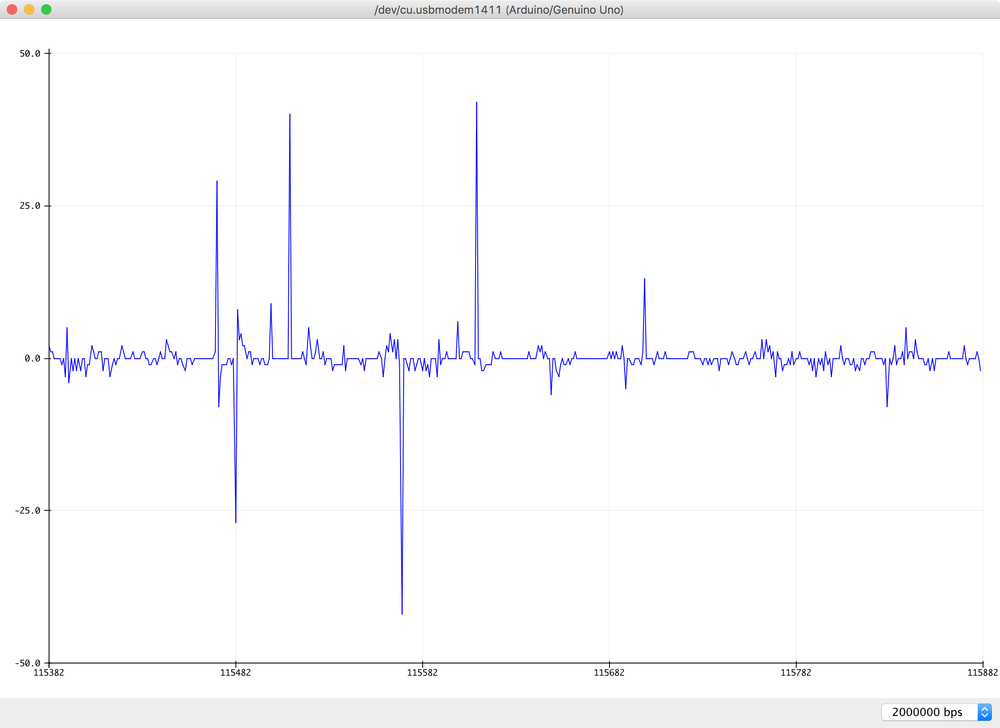Click the 115682 x-axis label
Viewport: 1000px width, 728px height.
(609, 675)
